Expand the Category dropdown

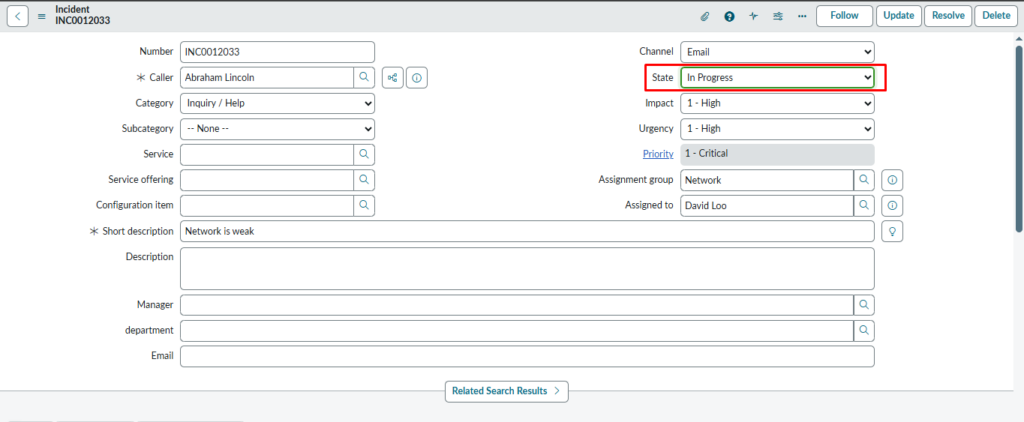pos(277,103)
